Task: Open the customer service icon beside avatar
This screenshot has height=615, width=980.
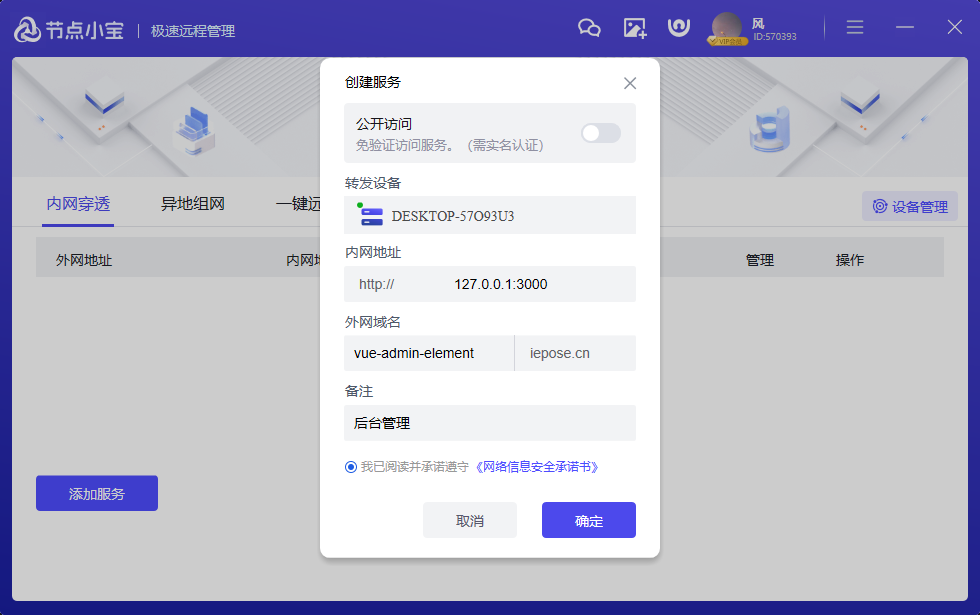Action: (x=679, y=28)
